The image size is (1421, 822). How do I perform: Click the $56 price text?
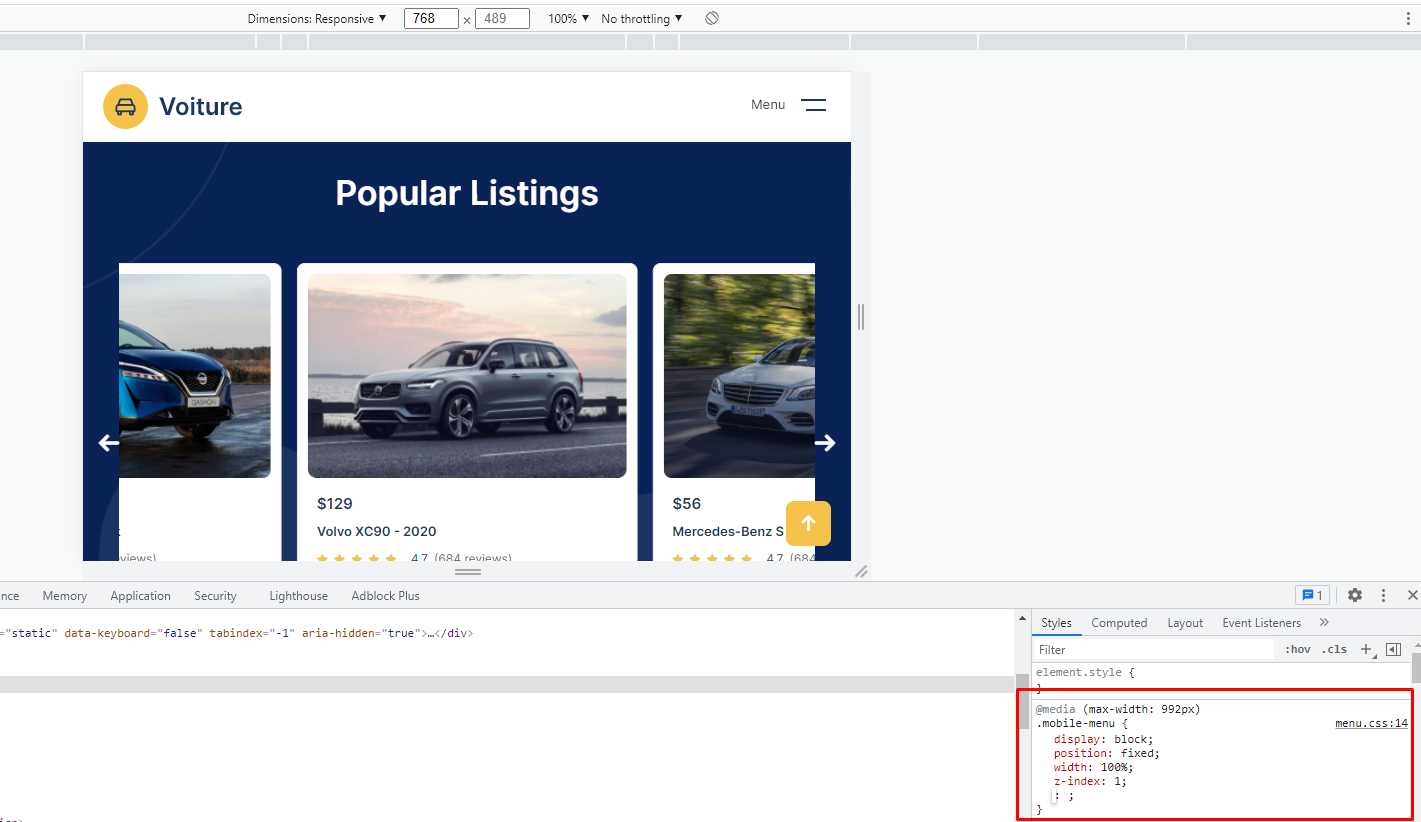(x=687, y=504)
